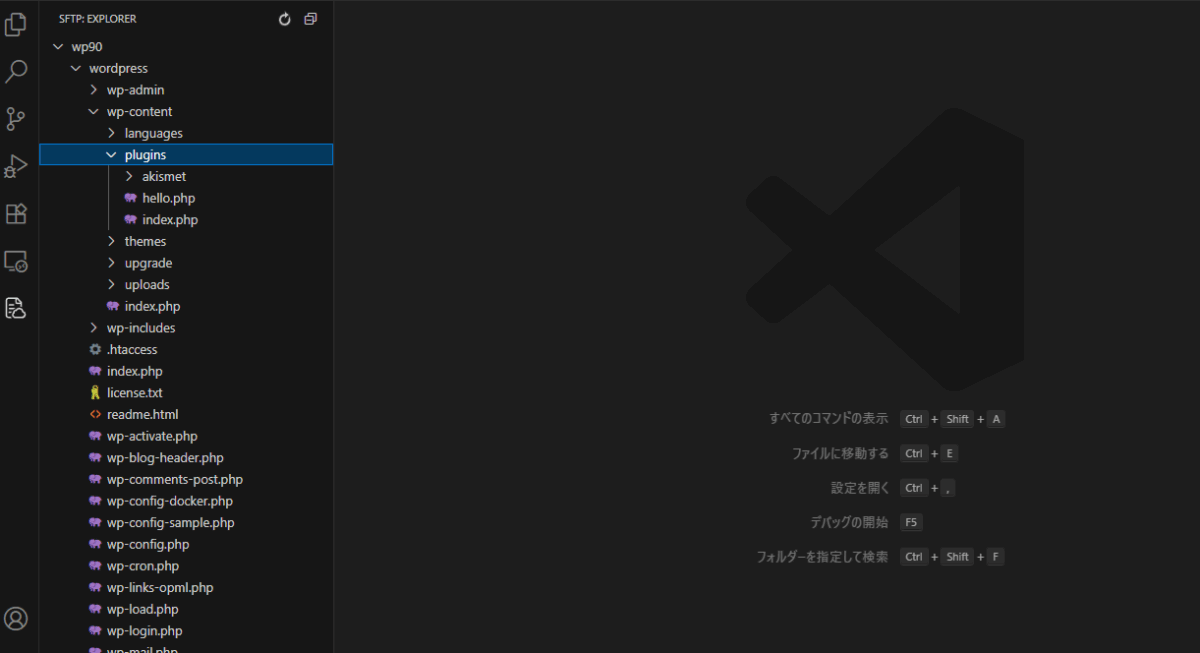Image resolution: width=1200 pixels, height=653 pixels.
Task: Collapse the wordpress folder
Action: coord(76,68)
